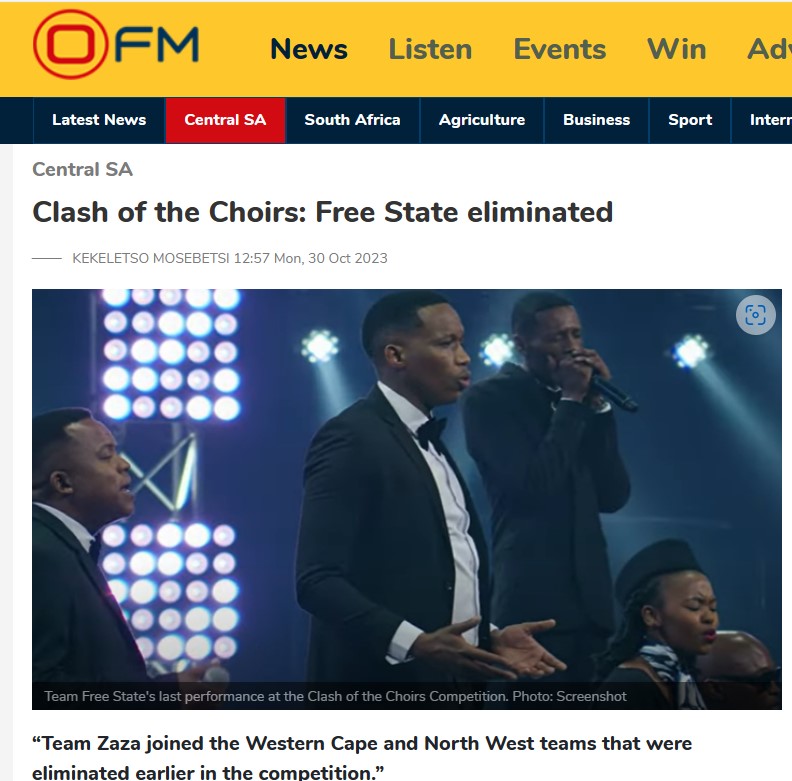Image resolution: width=792 pixels, height=781 pixels.
Task: Click the photo caption text
Action: coord(335,696)
